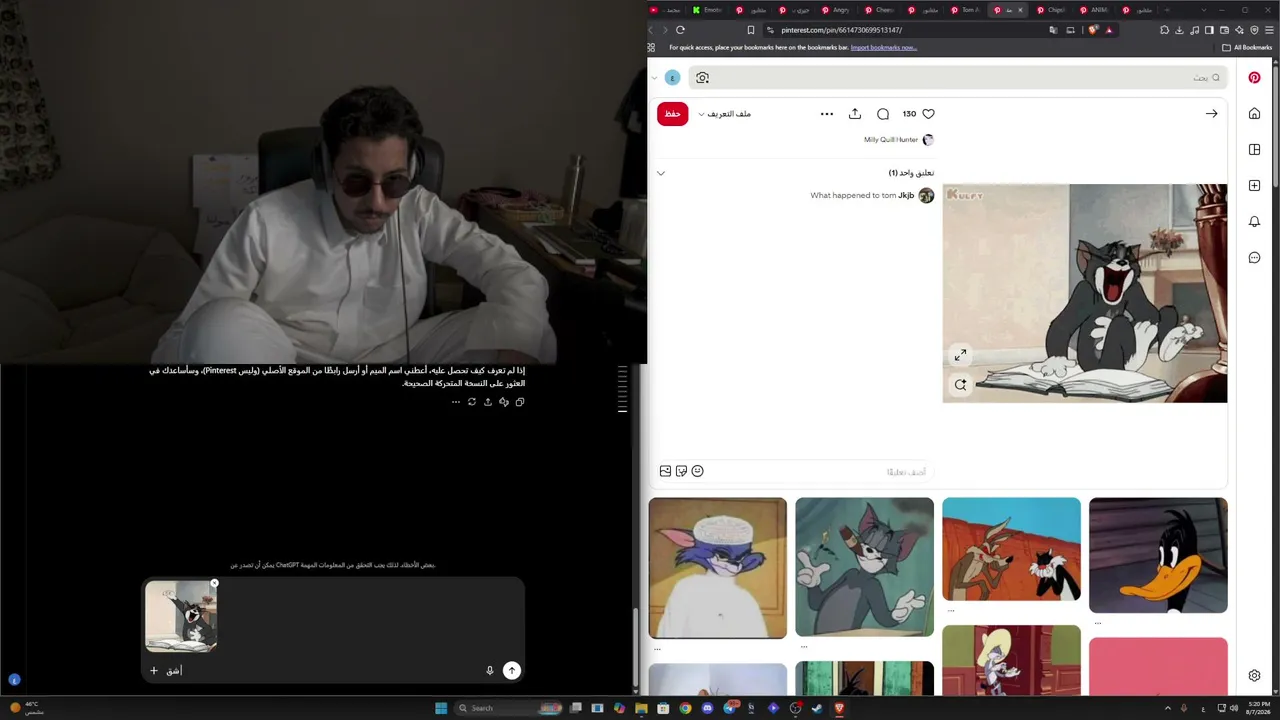
Task: Open Discord from the taskbar
Action: coord(707,708)
